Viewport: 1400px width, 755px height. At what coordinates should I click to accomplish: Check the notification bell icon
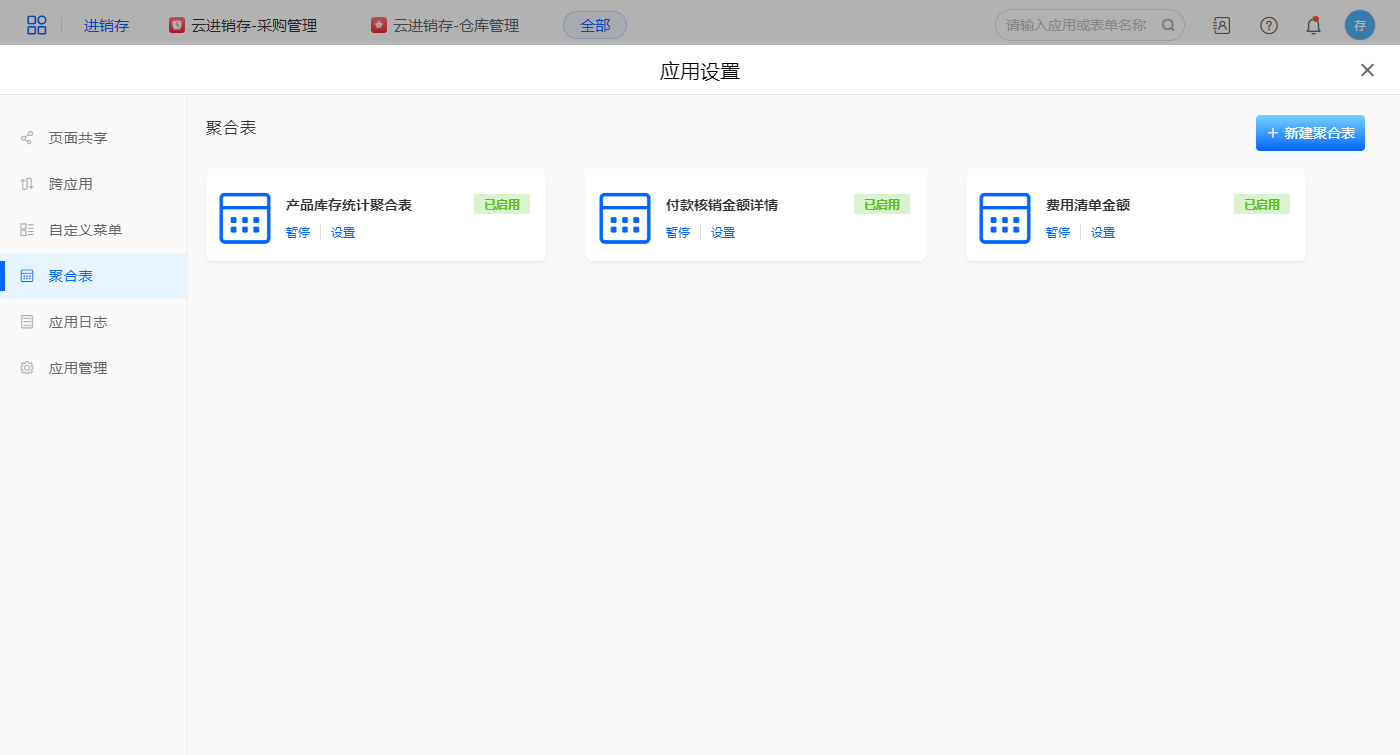point(1314,26)
